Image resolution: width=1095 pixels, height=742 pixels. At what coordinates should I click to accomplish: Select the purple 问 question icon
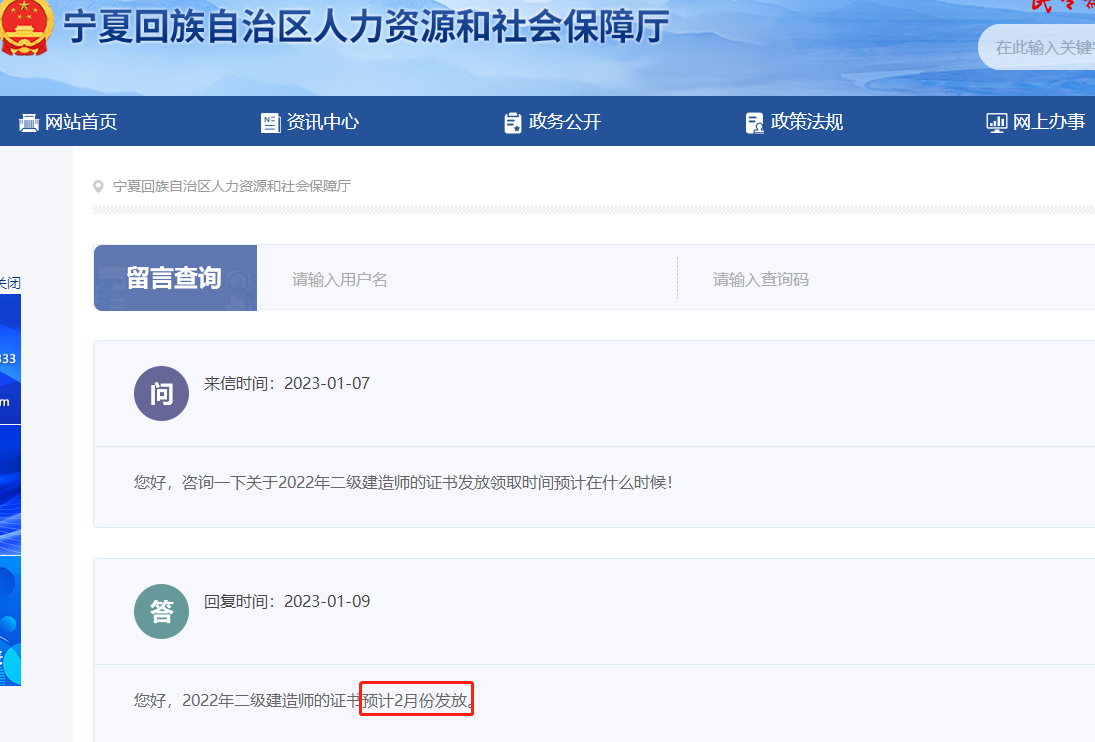click(161, 393)
